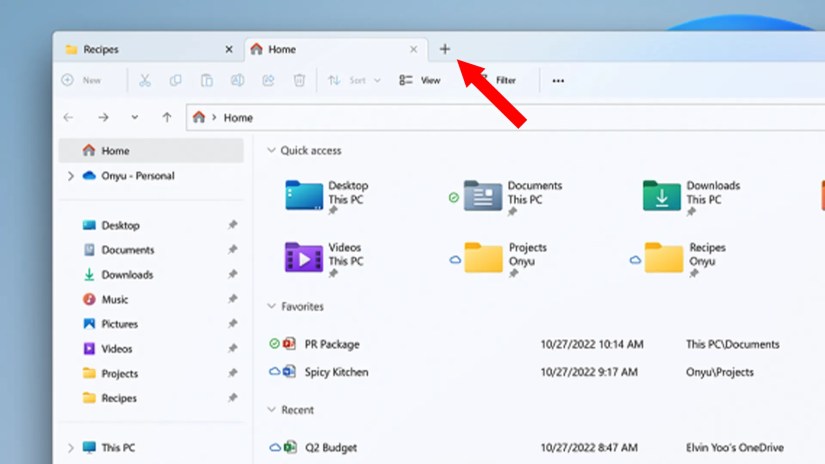Open recent locations dropdown chevron
The image size is (825, 464).
tap(135, 117)
